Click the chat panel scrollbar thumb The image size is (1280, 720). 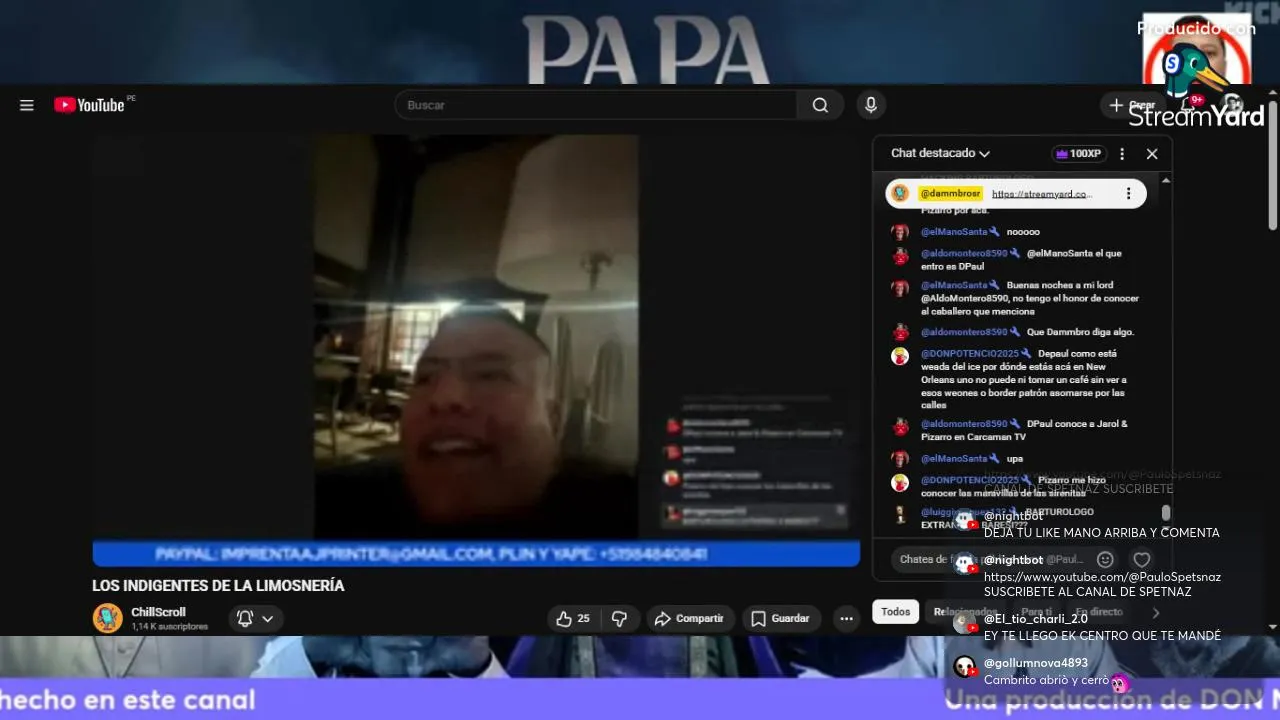tap(1166, 513)
